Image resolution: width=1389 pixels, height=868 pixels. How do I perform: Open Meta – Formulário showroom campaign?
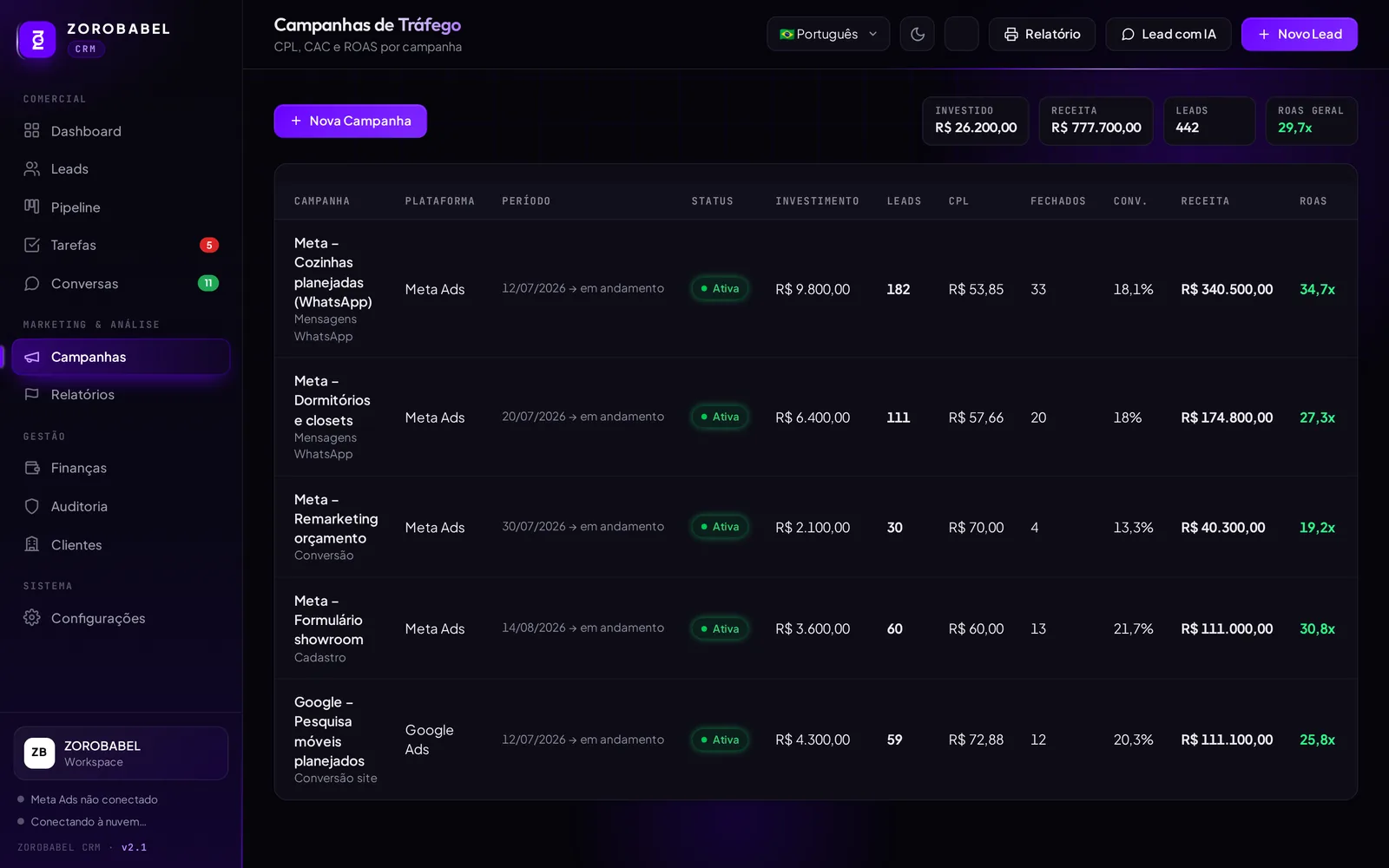click(x=329, y=620)
